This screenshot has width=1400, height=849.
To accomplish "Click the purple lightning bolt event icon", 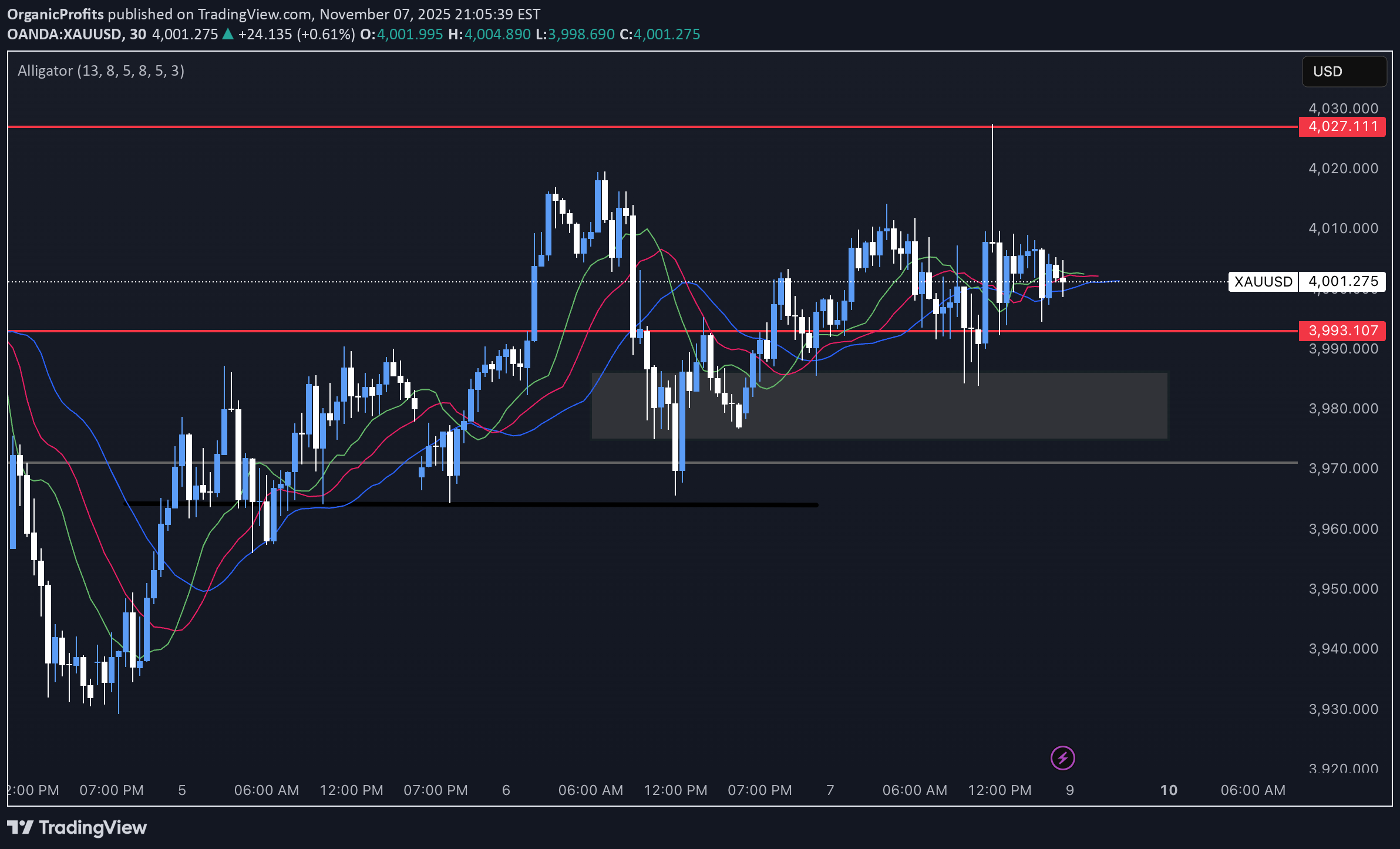I will [1062, 757].
